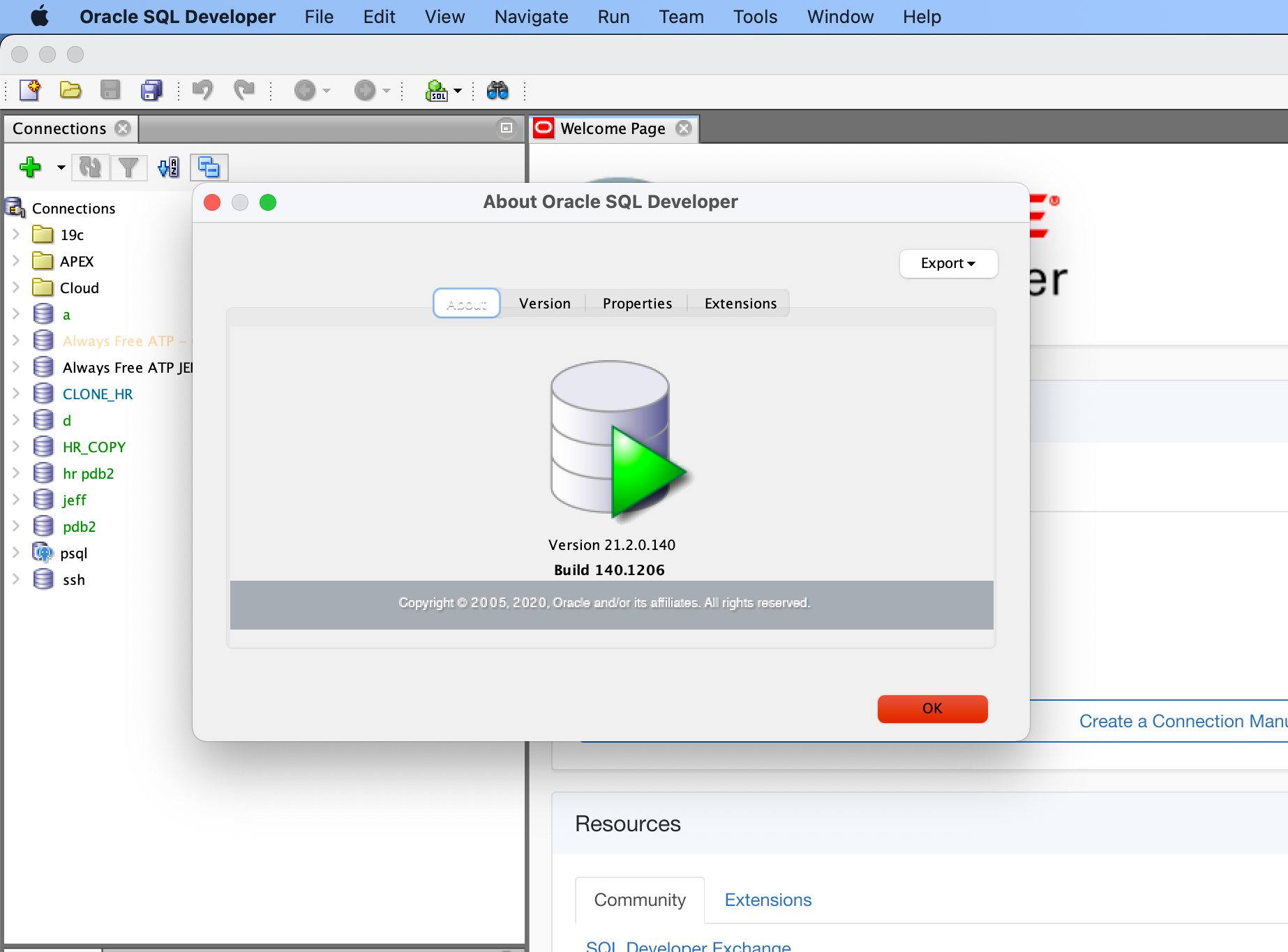1288x952 pixels.
Task: Switch to the Version tab
Action: click(545, 304)
